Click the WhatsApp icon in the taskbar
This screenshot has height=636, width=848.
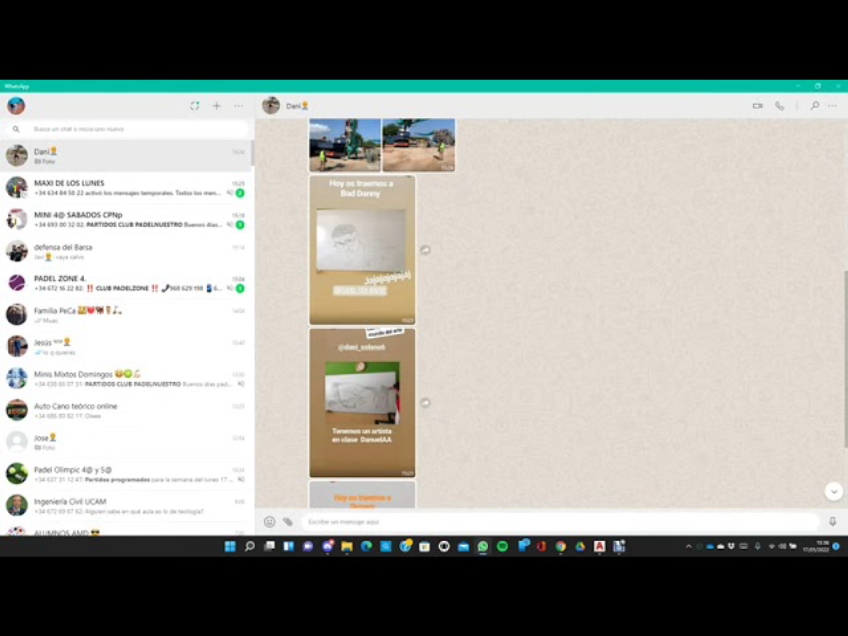click(x=483, y=546)
